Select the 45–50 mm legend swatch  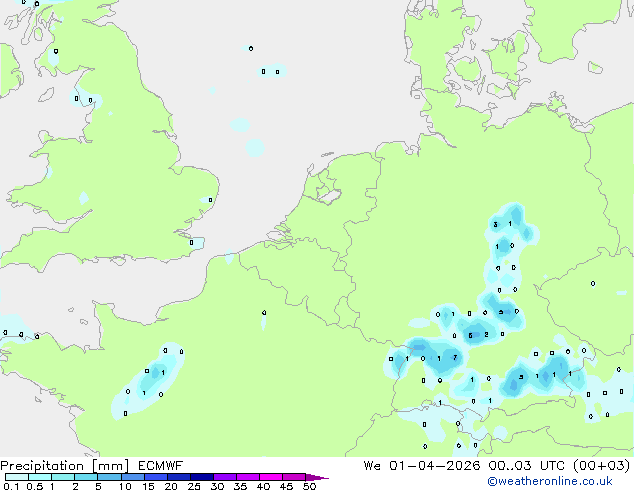(x=294, y=477)
